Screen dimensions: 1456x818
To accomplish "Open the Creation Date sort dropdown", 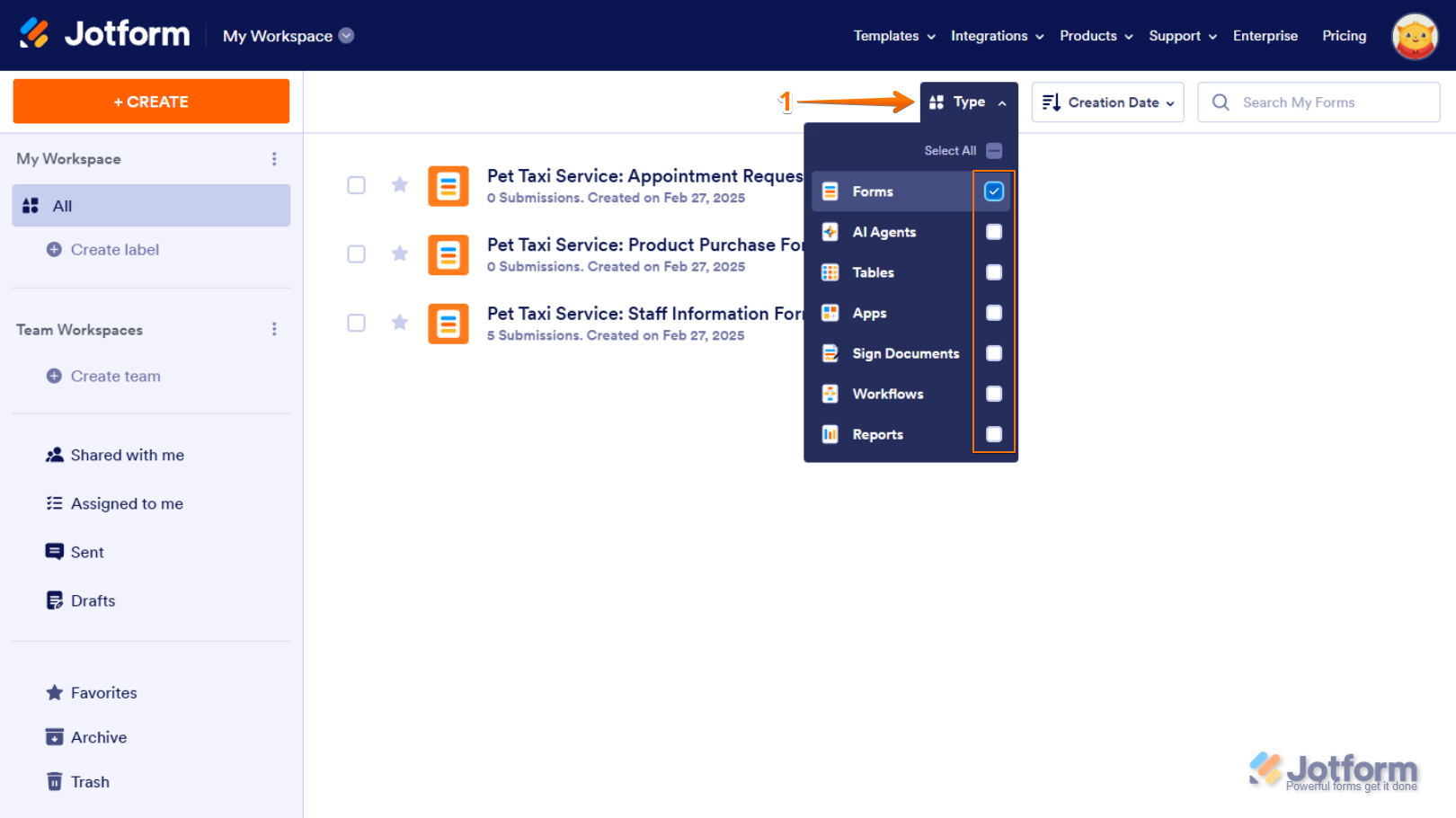I will click(1107, 102).
